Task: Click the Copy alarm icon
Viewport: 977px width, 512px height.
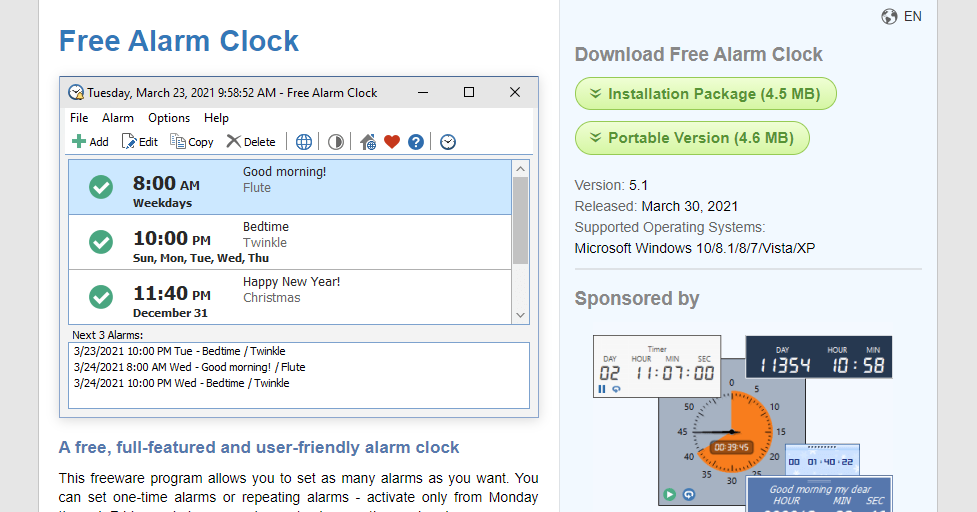Action: coord(178,142)
